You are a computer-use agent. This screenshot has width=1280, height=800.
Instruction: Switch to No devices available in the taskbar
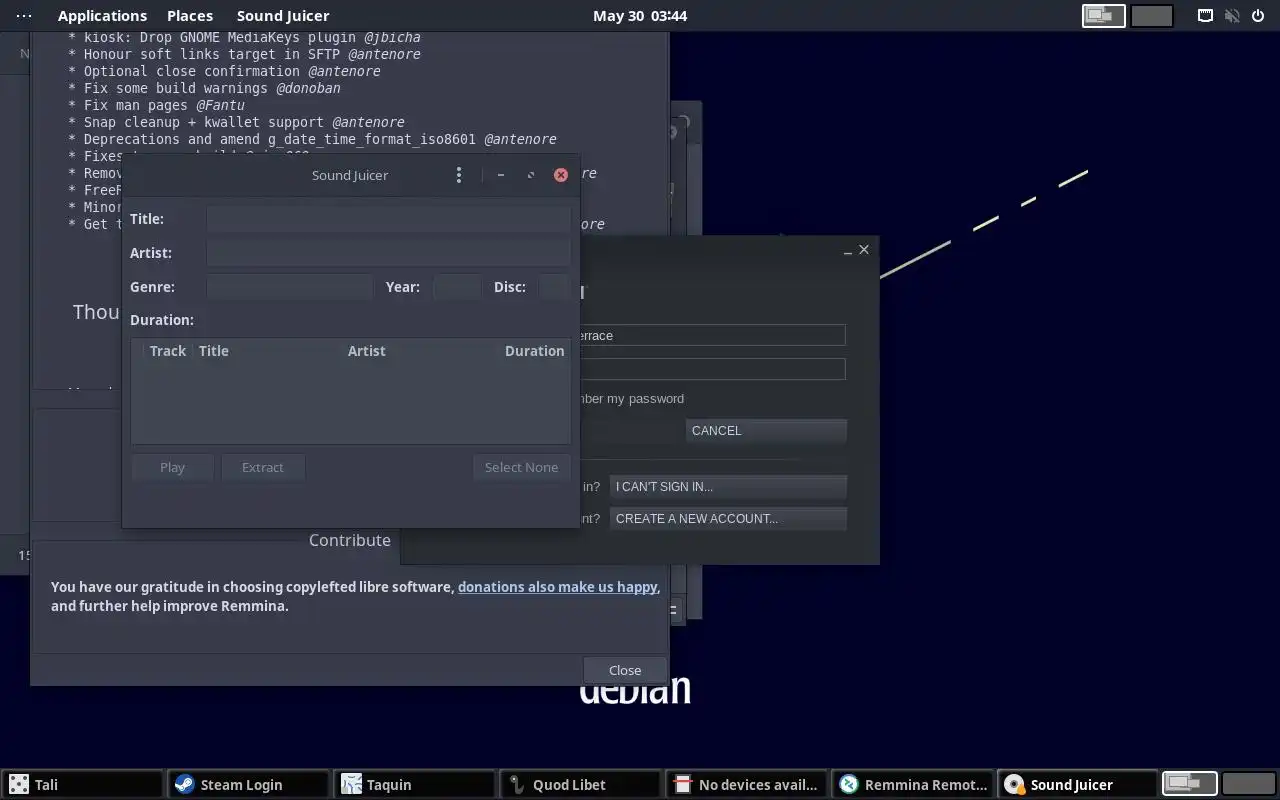747,785
